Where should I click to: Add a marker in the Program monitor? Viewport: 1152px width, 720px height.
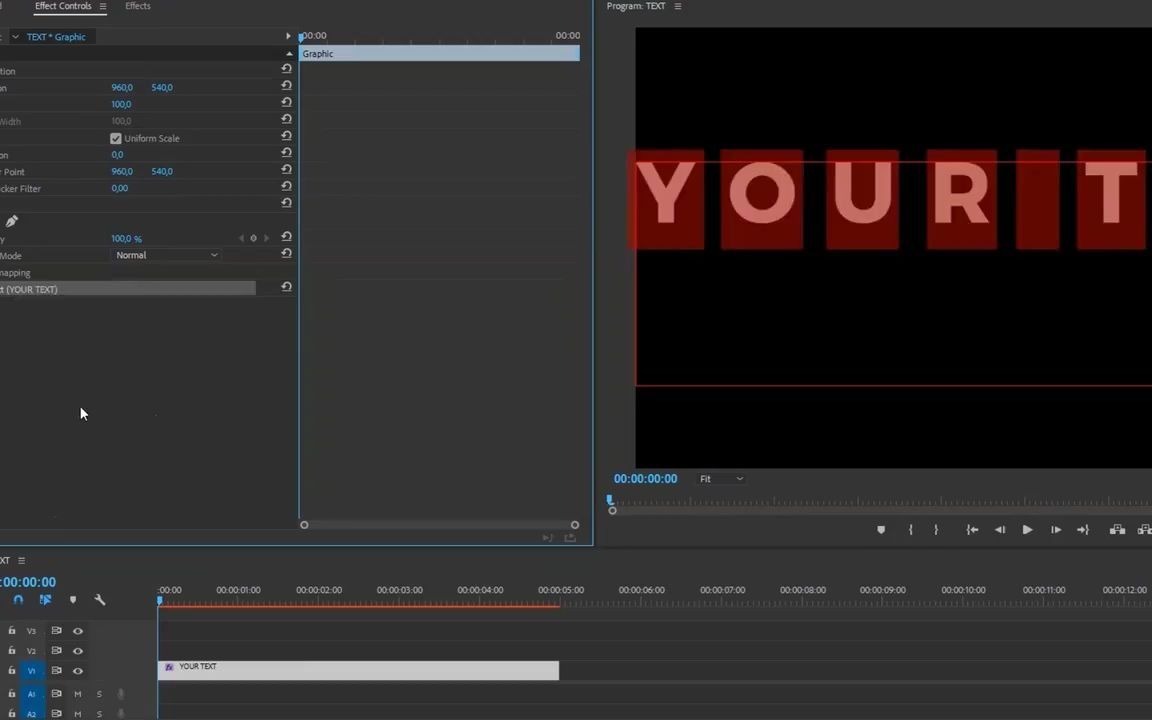pos(881,530)
